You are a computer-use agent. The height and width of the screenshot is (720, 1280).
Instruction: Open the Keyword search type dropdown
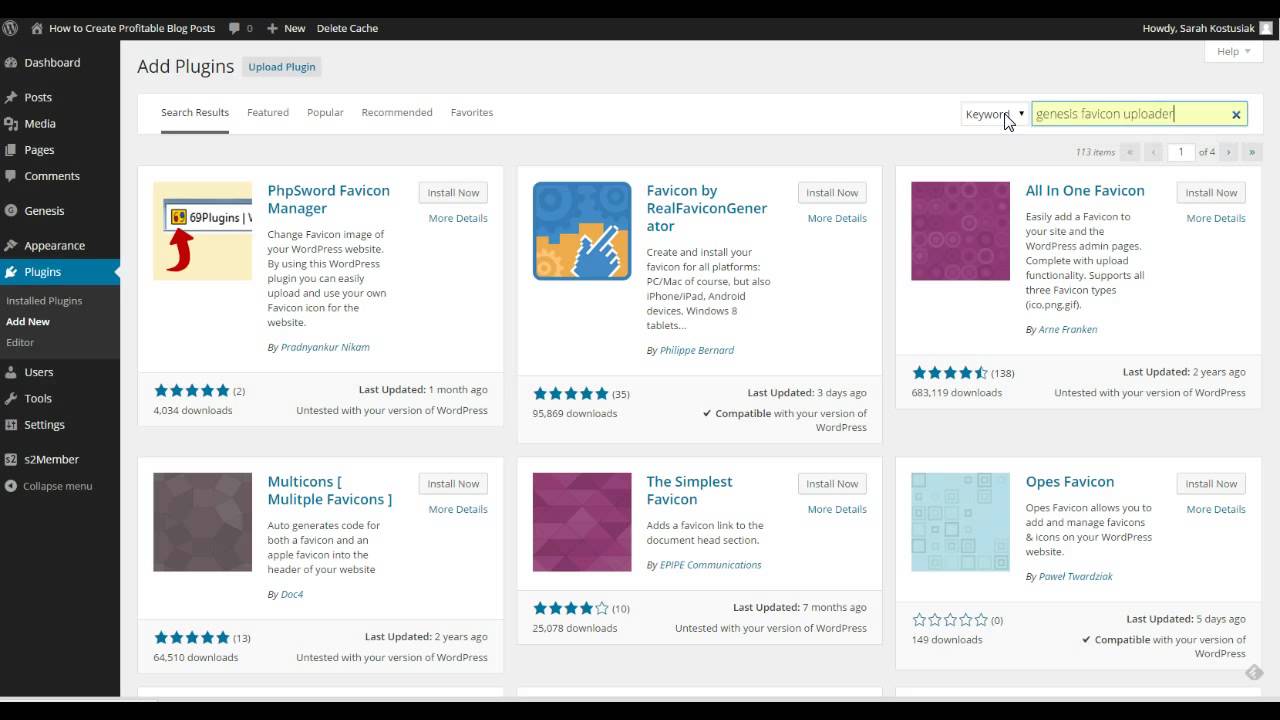pos(994,114)
